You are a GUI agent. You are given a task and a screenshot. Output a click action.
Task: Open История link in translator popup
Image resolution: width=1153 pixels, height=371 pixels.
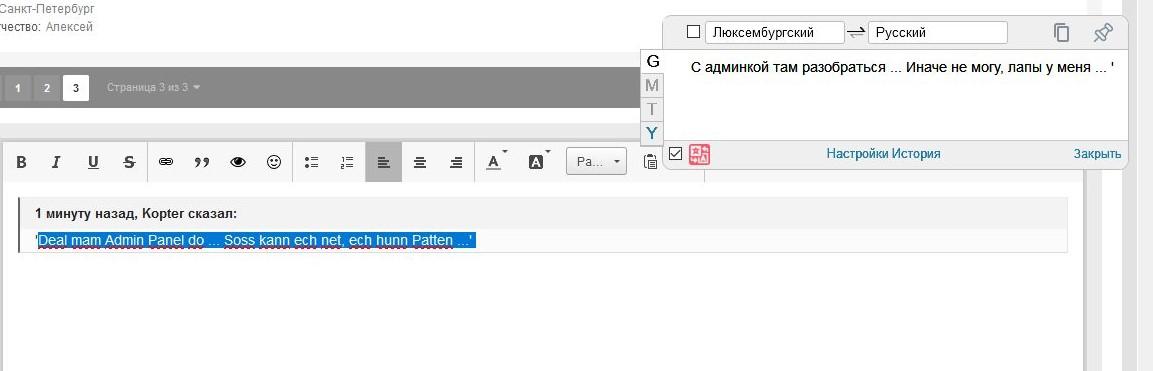(x=916, y=154)
